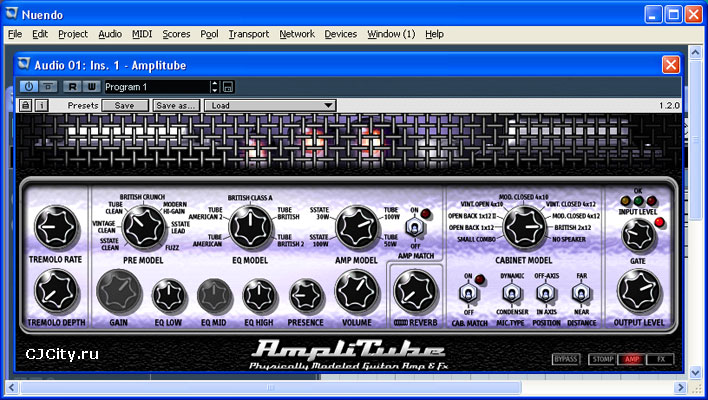Click the 'Small Combo' cabinet label
708x400 pixels.
click(476, 239)
